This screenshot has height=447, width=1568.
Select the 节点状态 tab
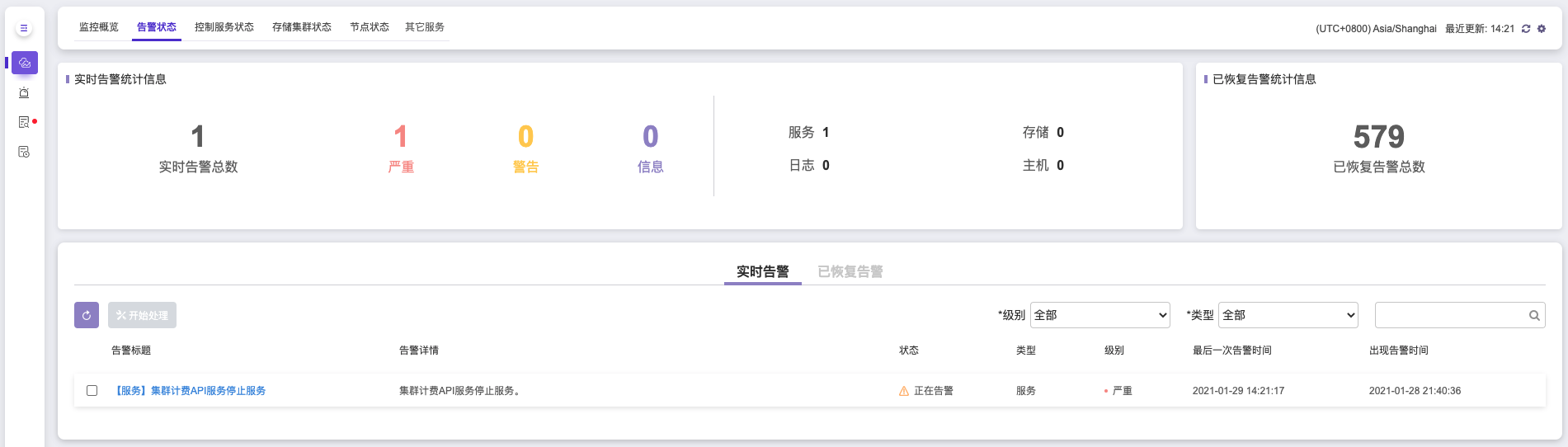pyautogui.click(x=370, y=27)
